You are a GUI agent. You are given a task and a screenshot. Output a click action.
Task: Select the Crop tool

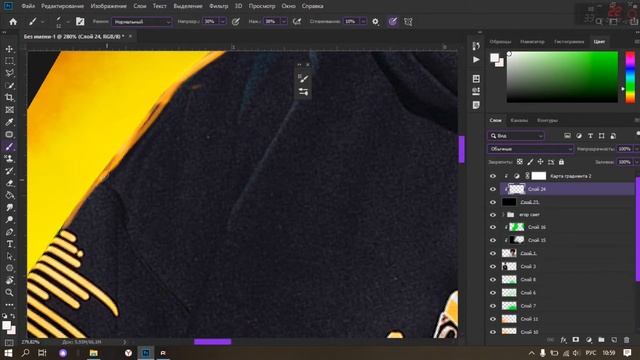tap(9, 98)
